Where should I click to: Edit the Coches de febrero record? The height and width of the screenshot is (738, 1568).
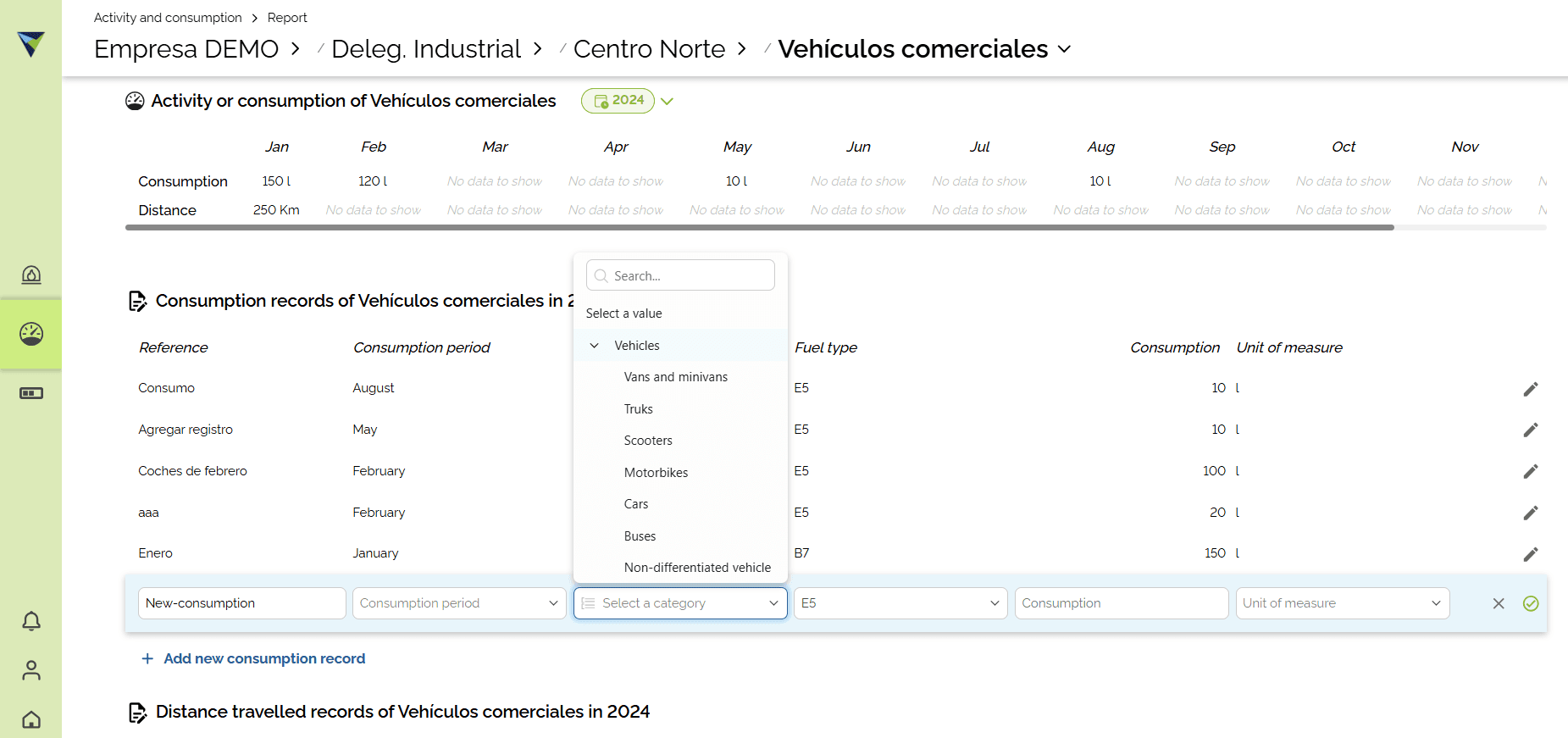[x=1530, y=471]
